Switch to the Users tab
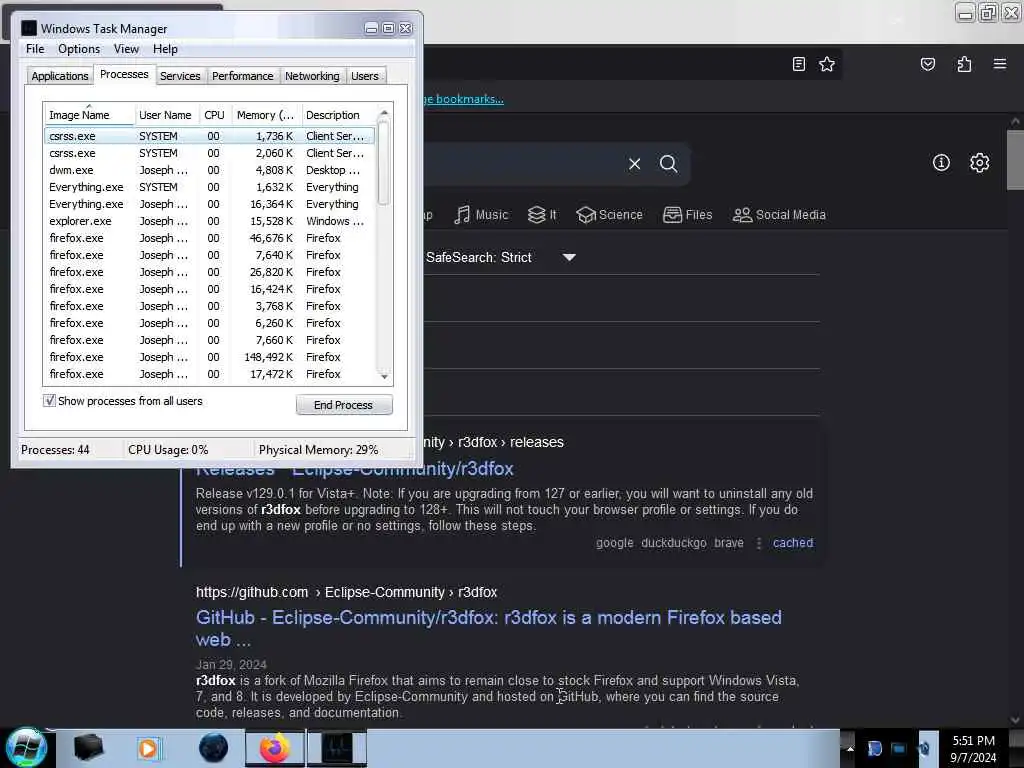 coord(364,76)
